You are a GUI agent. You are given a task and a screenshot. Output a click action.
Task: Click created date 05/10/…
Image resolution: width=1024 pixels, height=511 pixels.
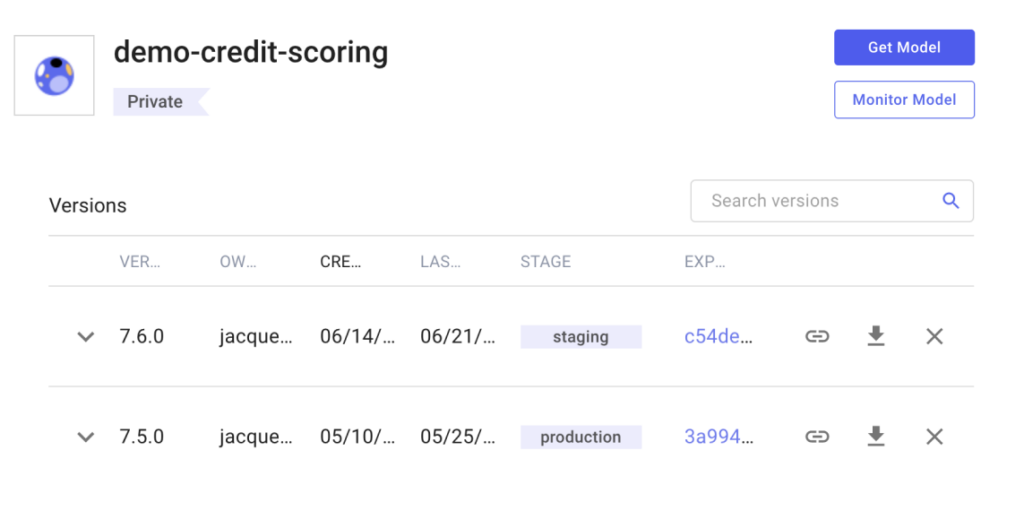click(357, 437)
